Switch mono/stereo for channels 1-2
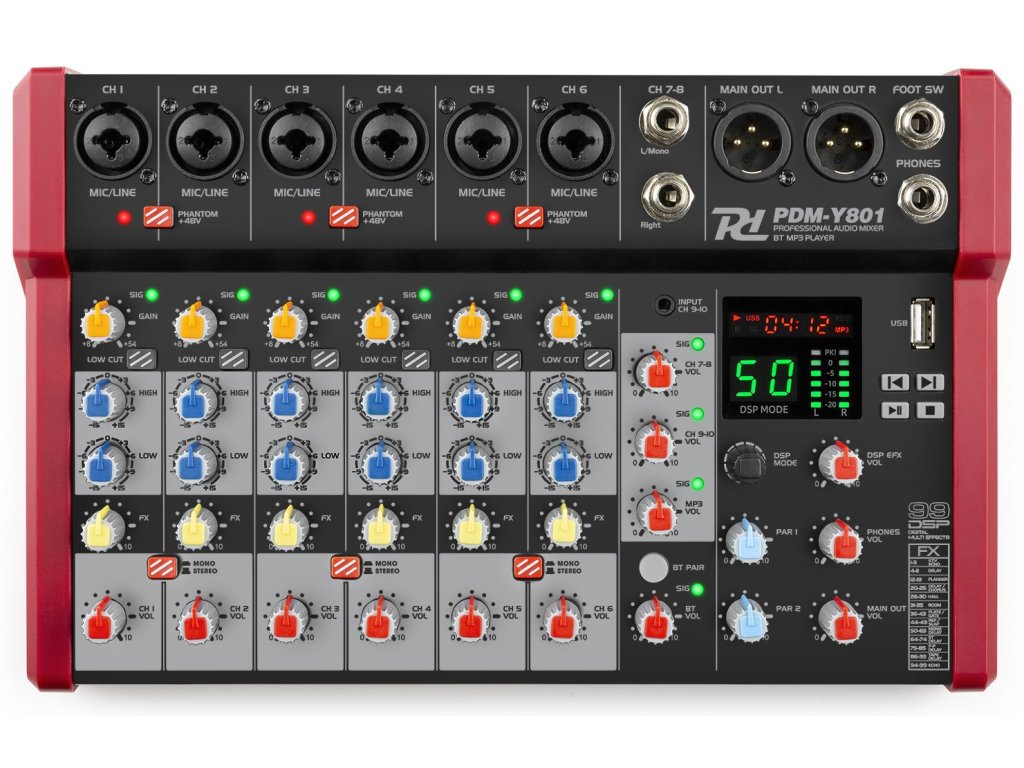The image size is (1024, 768). (x=161, y=566)
